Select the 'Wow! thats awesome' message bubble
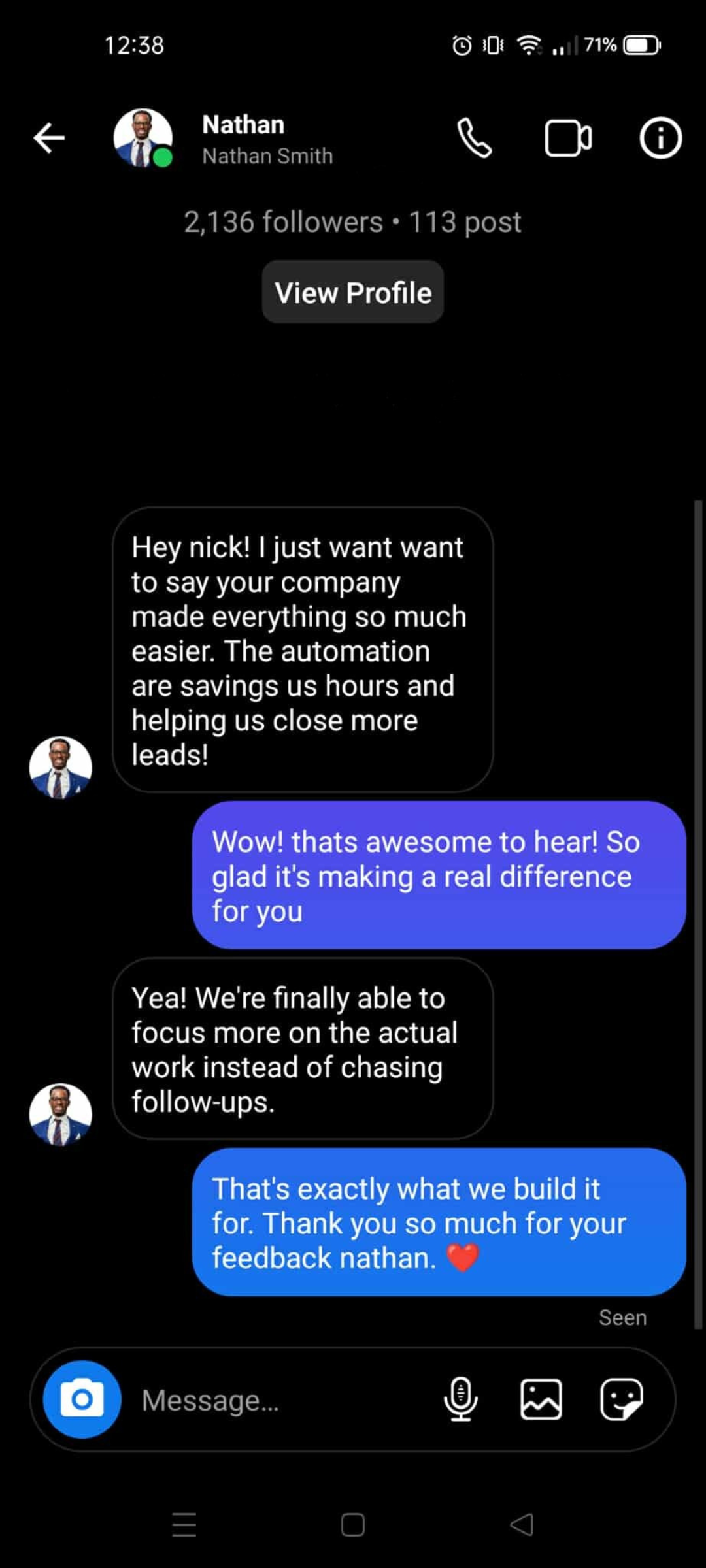The width and height of the screenshot is (706, 1568). coord(439,875)
